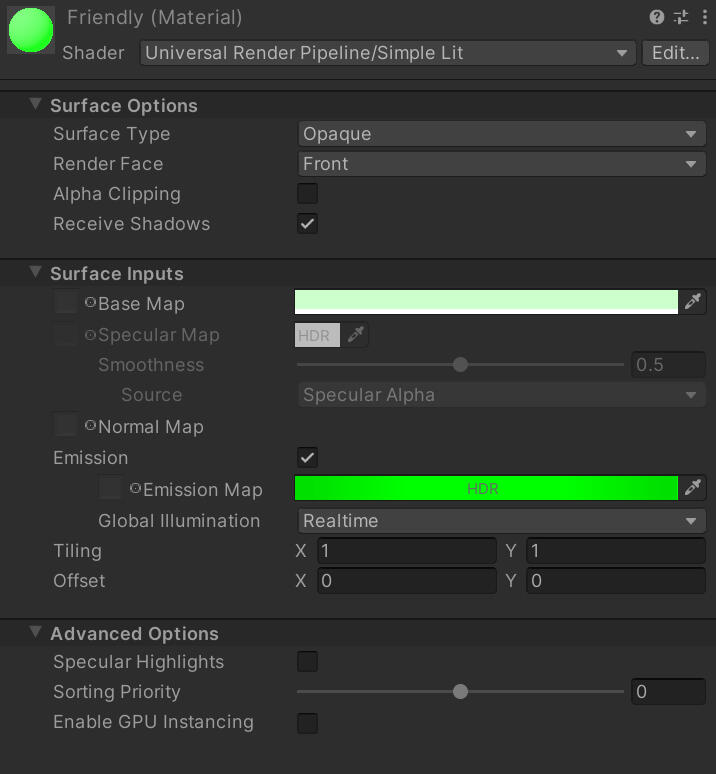Open the Render Face dropdown
This screenshot has height=774, width=716.
[501, 164]
